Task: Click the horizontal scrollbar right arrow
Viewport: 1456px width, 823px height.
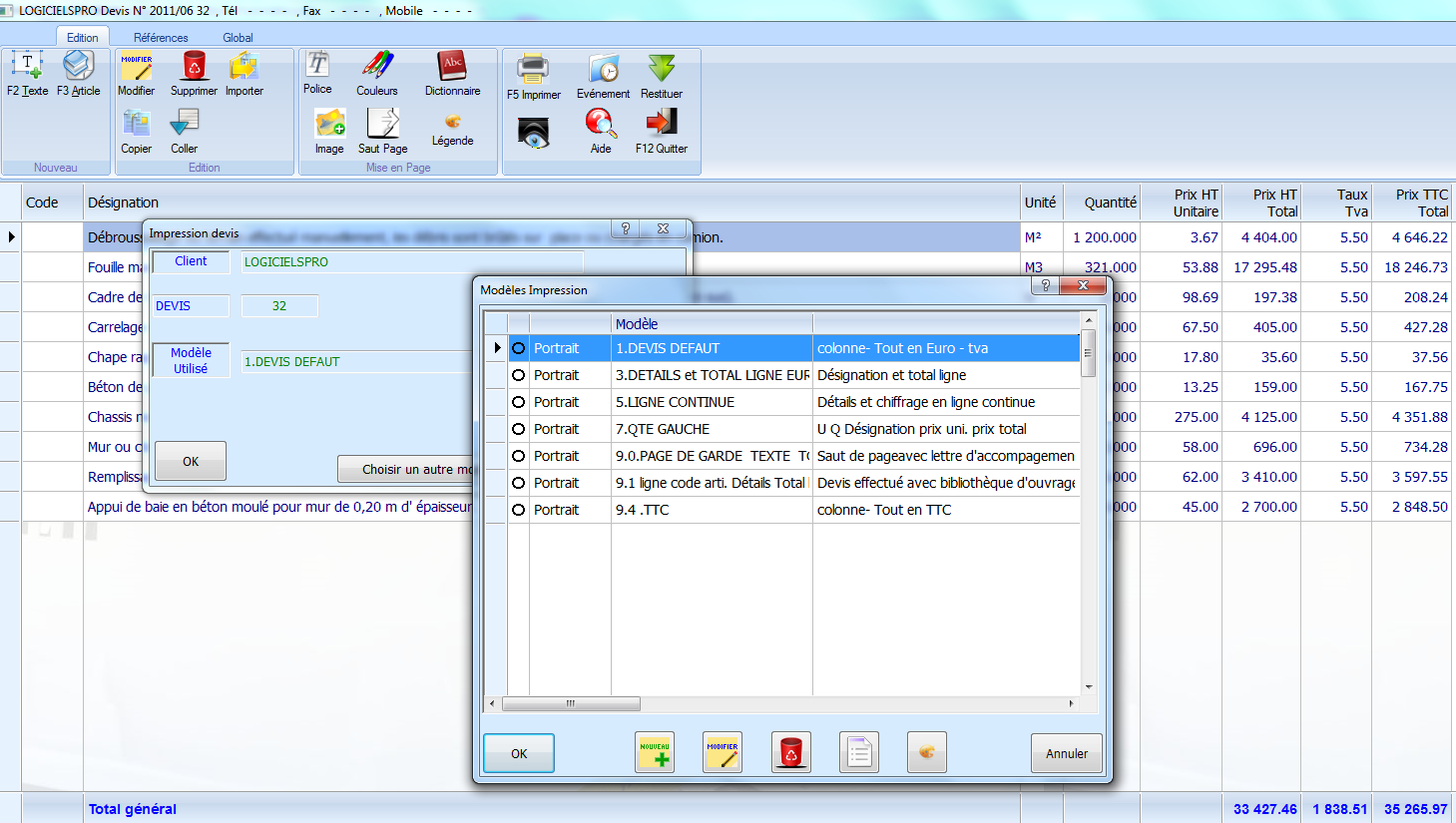Action: [x=1071, y=704]
